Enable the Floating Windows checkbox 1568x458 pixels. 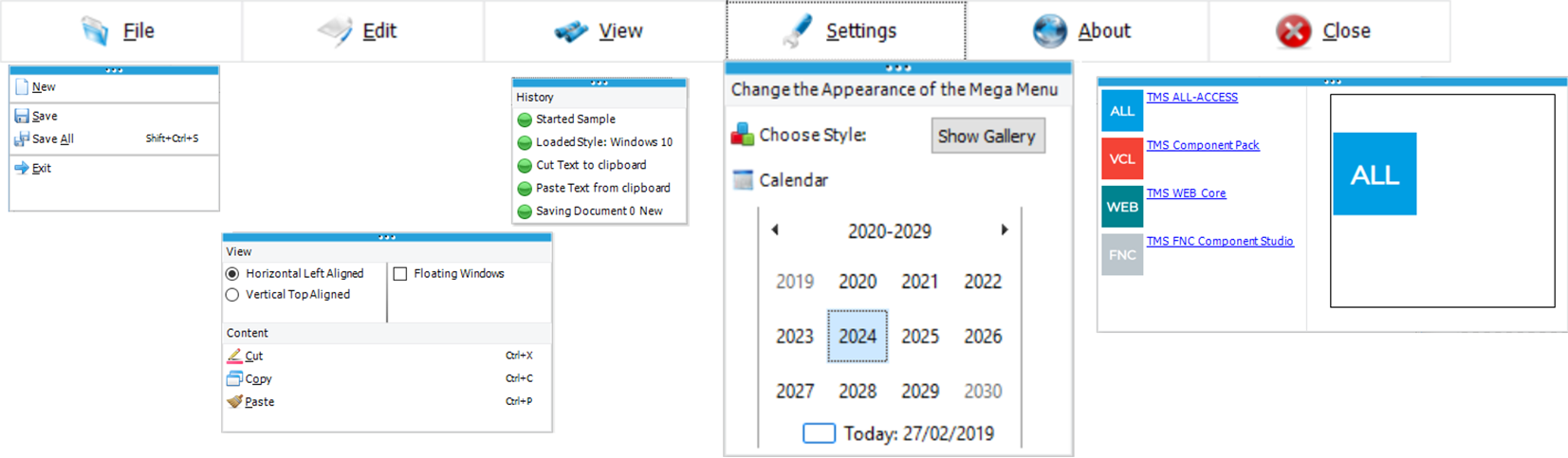[x=400, y=274]
